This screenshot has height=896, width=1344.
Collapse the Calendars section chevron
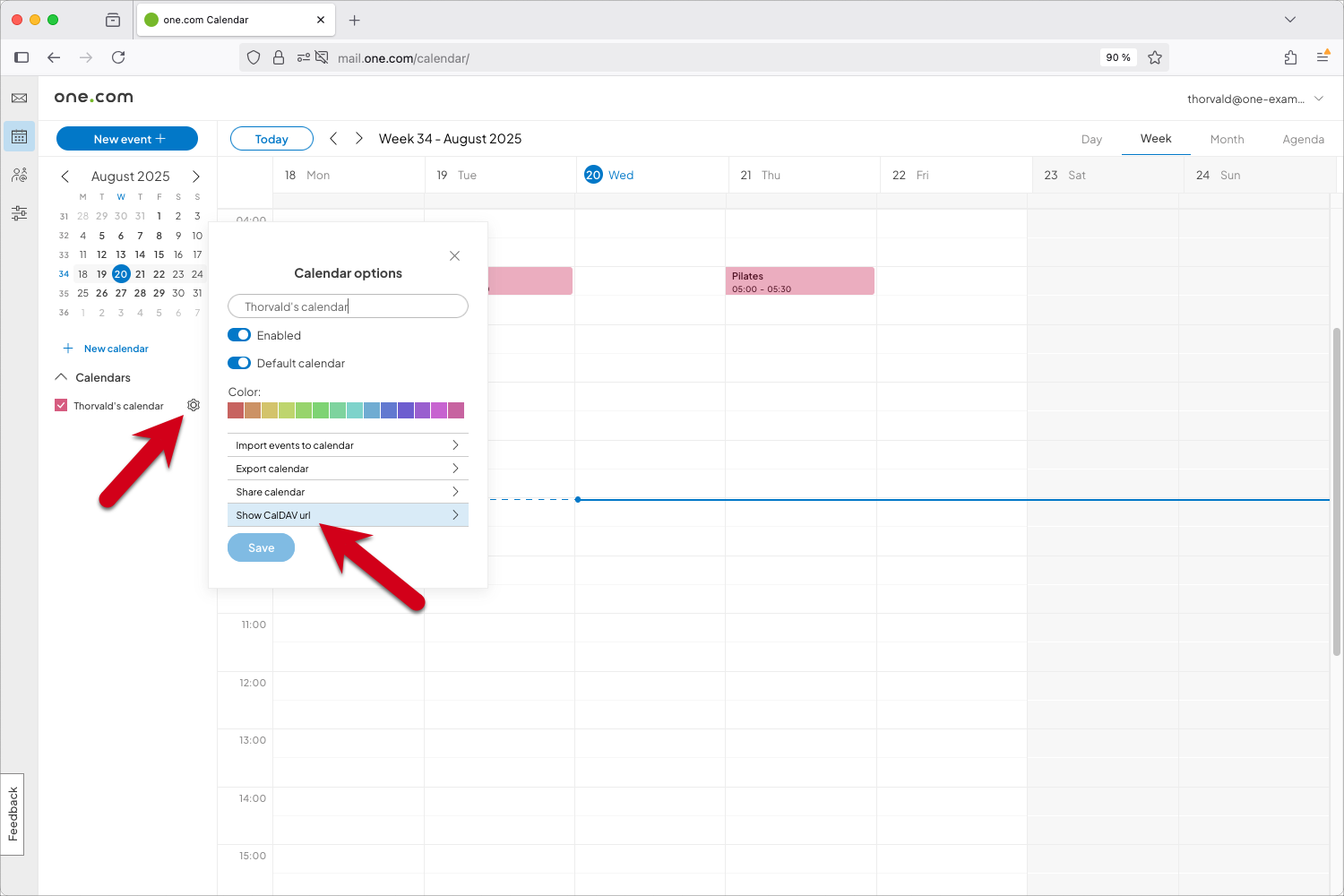point(61,377)
